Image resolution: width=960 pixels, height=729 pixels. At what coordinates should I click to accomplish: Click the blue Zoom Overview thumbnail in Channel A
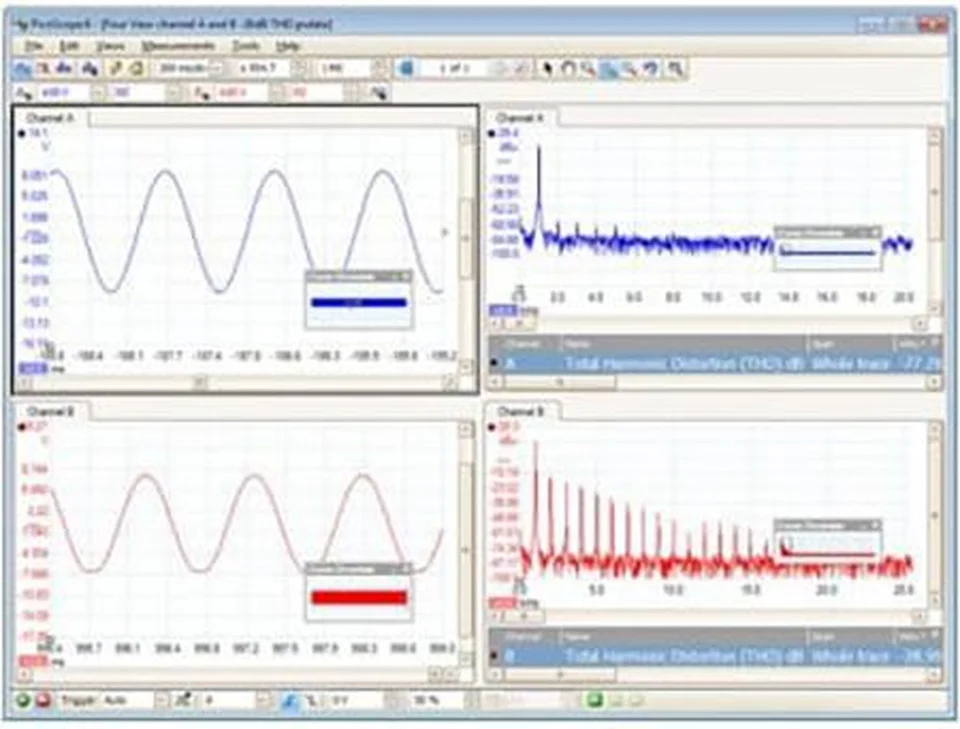[358, 302]
